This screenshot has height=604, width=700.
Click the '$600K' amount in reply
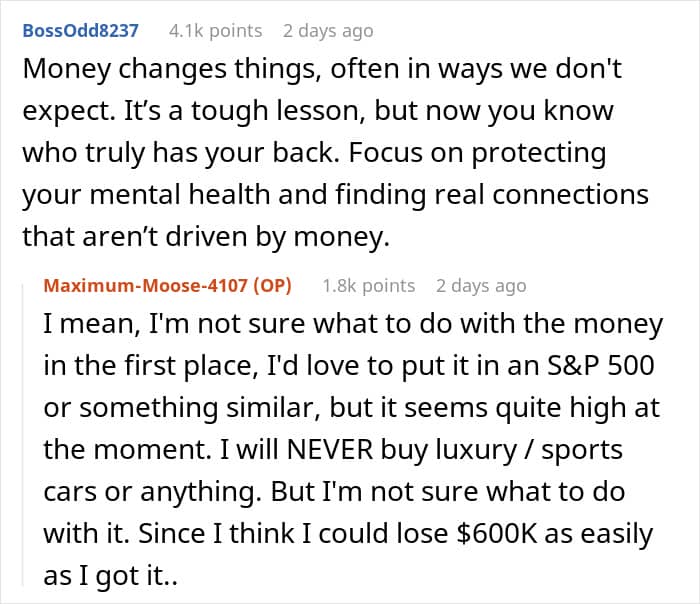[x=497, y=533]
